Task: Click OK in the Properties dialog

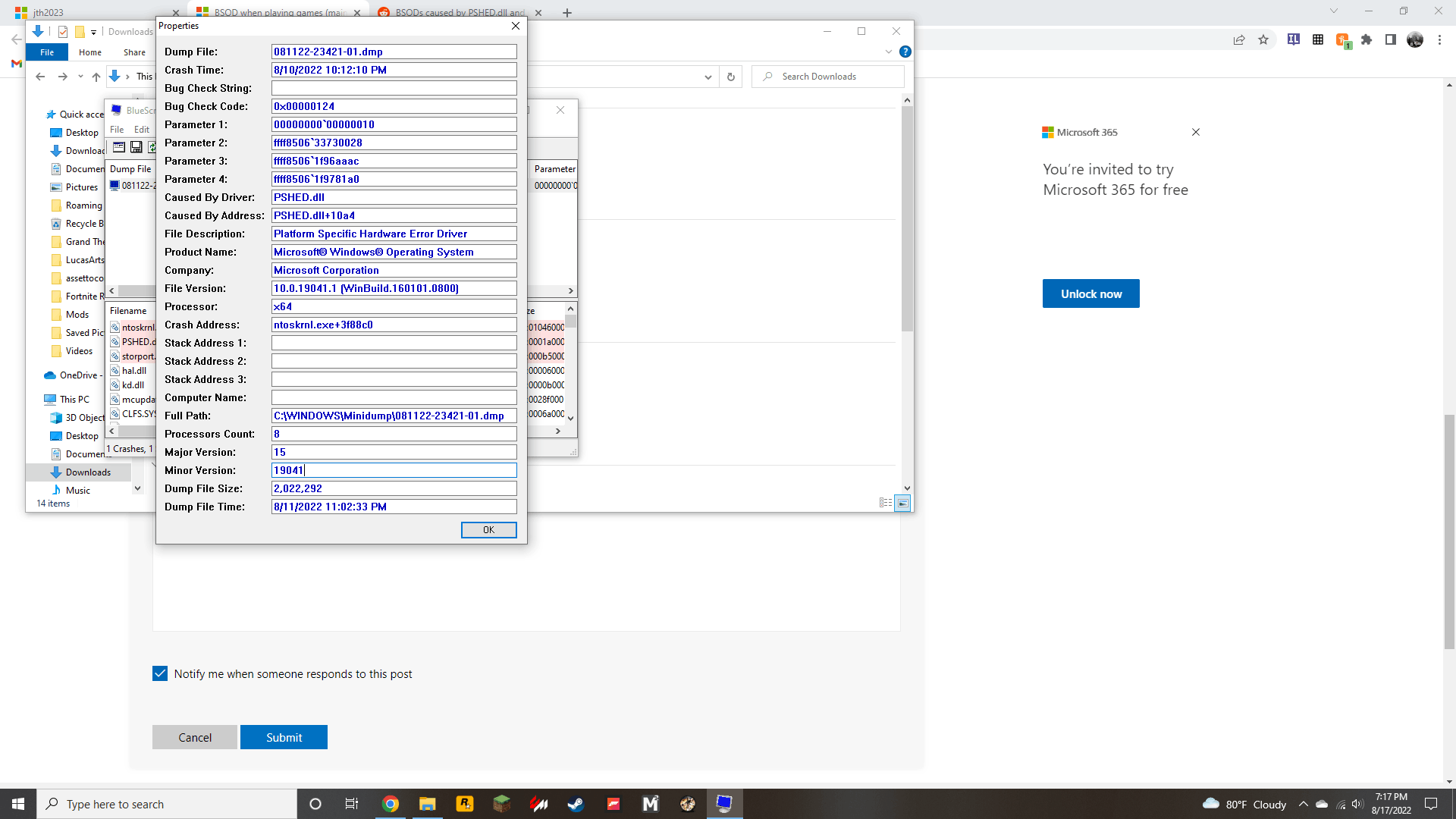Action: [x=488, y=530]
